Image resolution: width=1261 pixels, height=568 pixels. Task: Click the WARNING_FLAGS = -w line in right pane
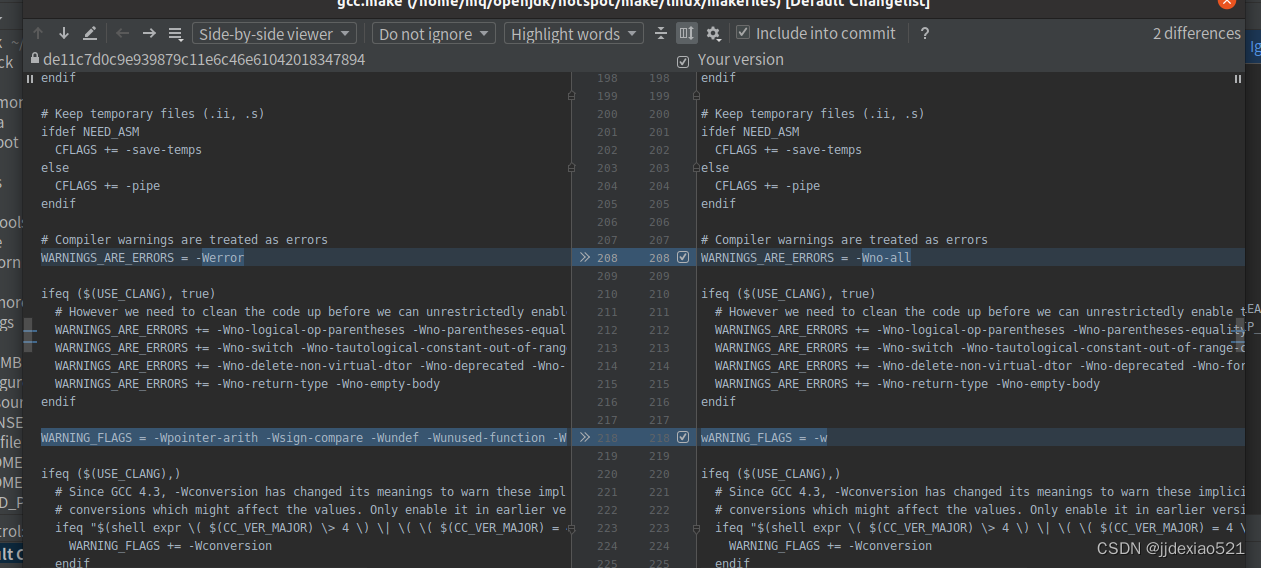764,437
